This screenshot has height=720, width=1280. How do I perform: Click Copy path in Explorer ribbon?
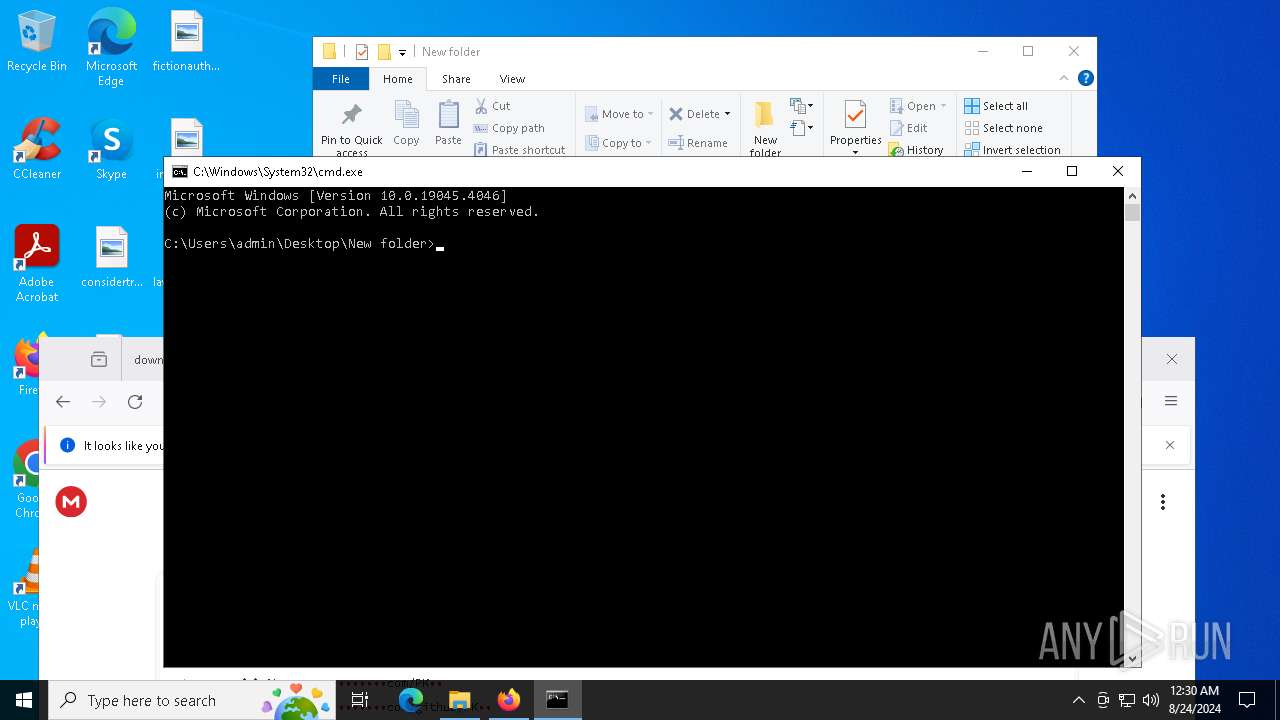(509, 128)
